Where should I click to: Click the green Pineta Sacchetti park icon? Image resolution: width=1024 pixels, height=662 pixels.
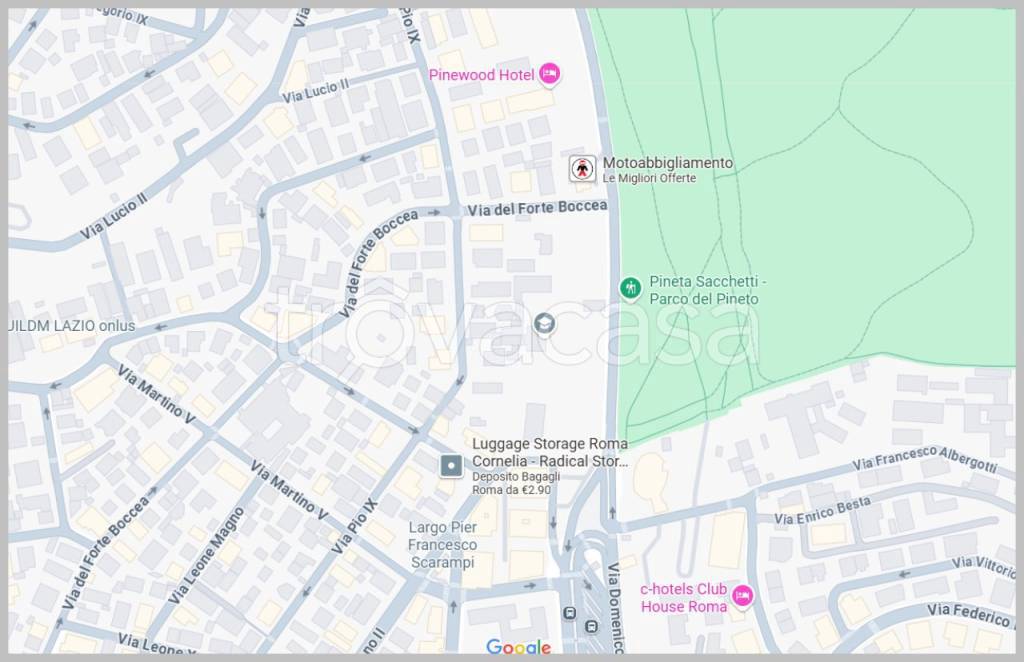[630, 289]
